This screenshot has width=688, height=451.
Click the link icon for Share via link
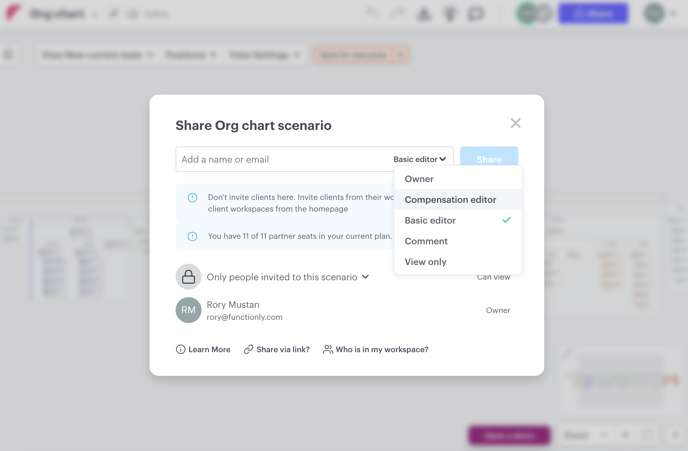248,349
